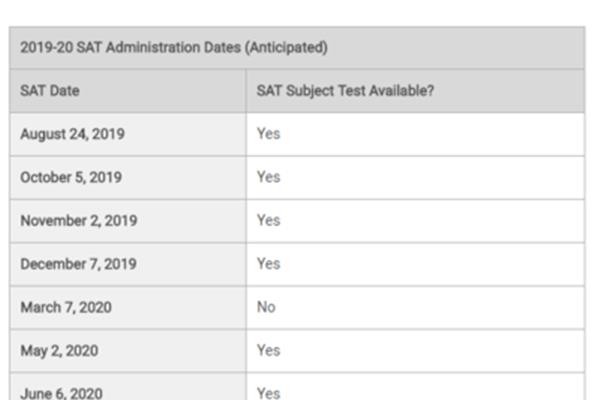Click '2019-20' in the table title
The height and width of the screenshot is (400, 600).
(46, 47)
